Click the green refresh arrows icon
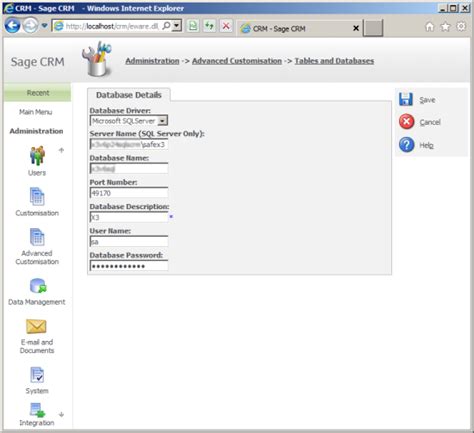 [x=209, y=26]
